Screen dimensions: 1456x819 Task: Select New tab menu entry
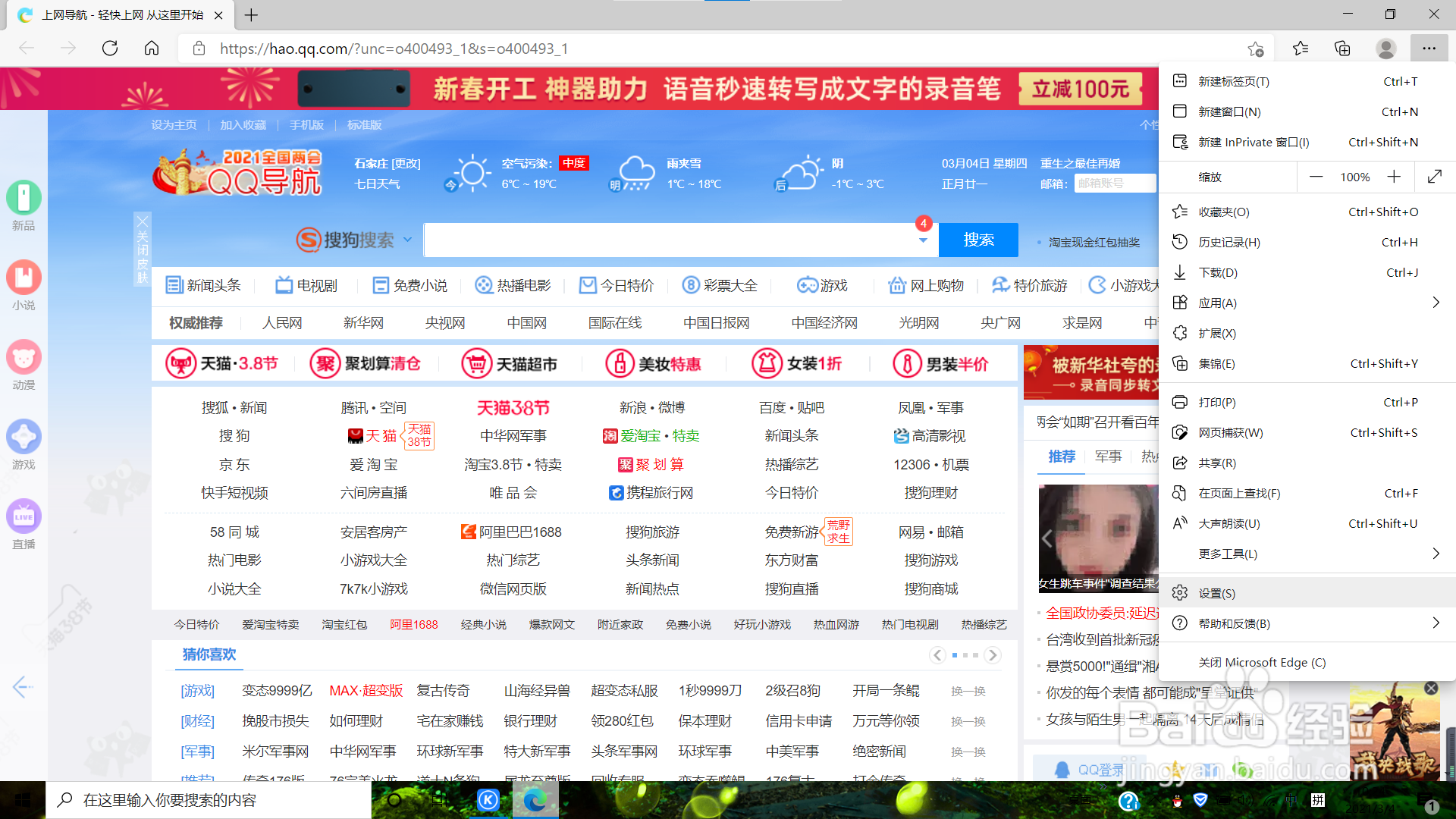1307,81
